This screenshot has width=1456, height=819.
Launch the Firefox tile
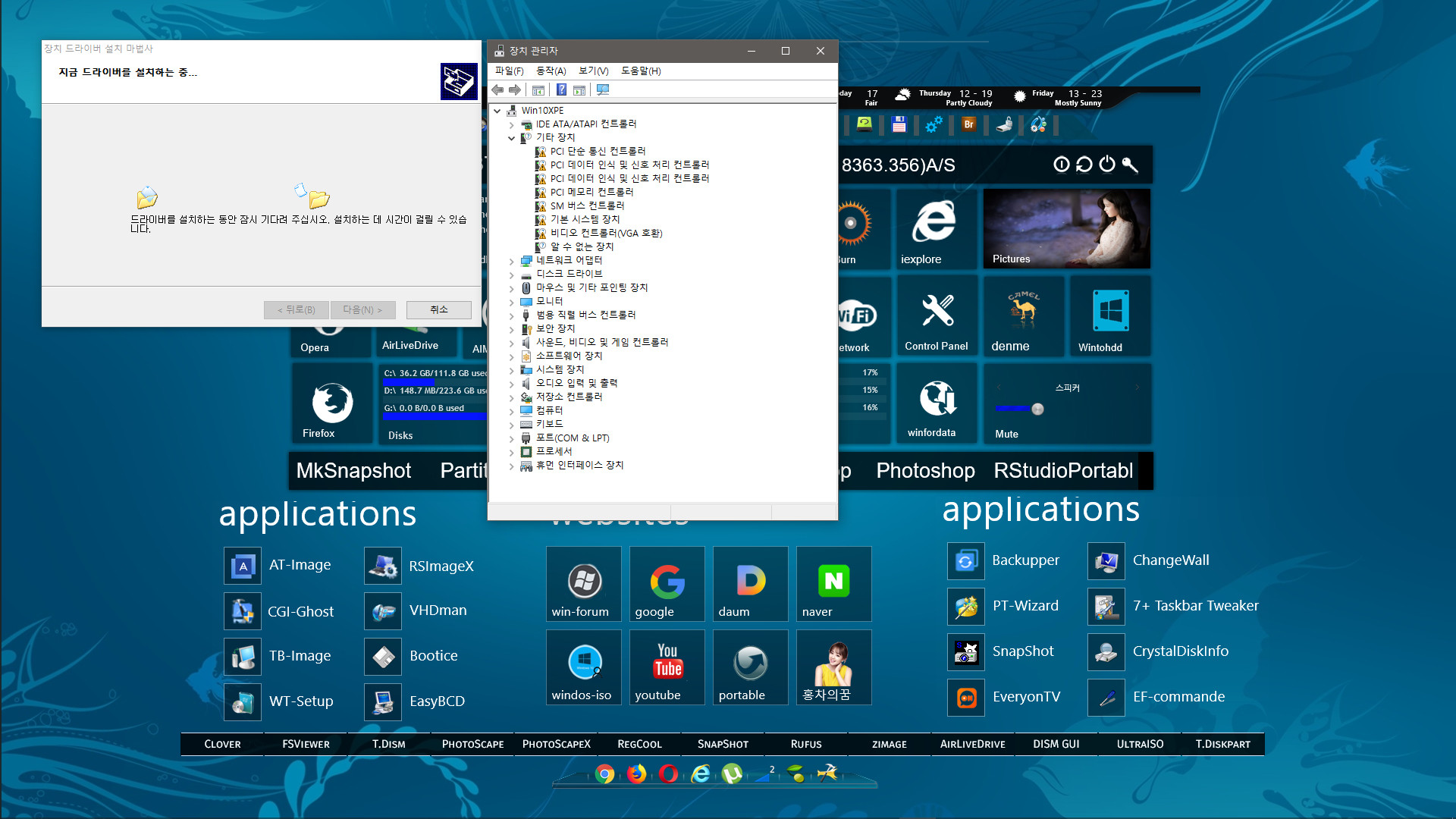332,403
